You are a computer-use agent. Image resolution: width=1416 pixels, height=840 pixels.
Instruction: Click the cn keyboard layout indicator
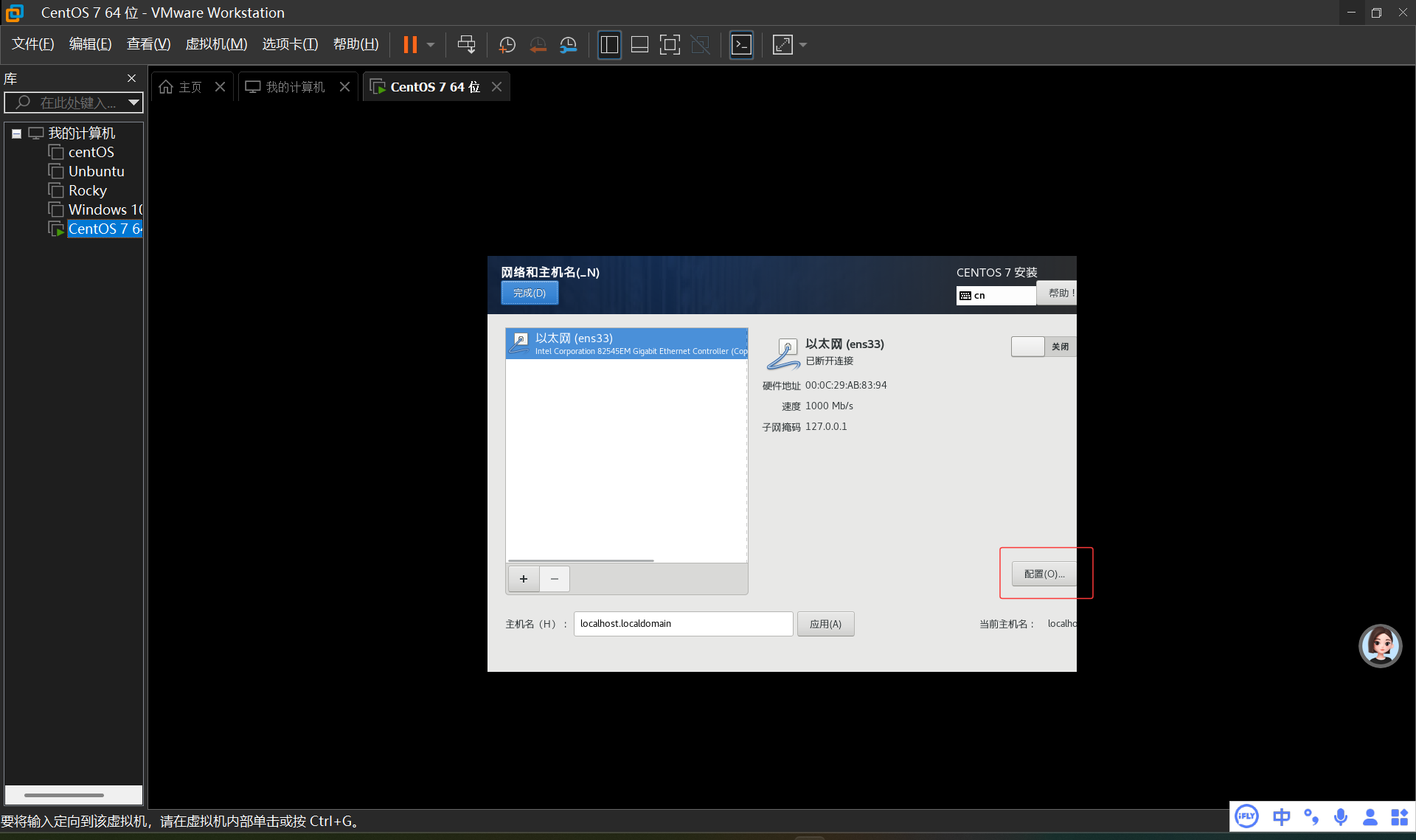pos(996,295)
